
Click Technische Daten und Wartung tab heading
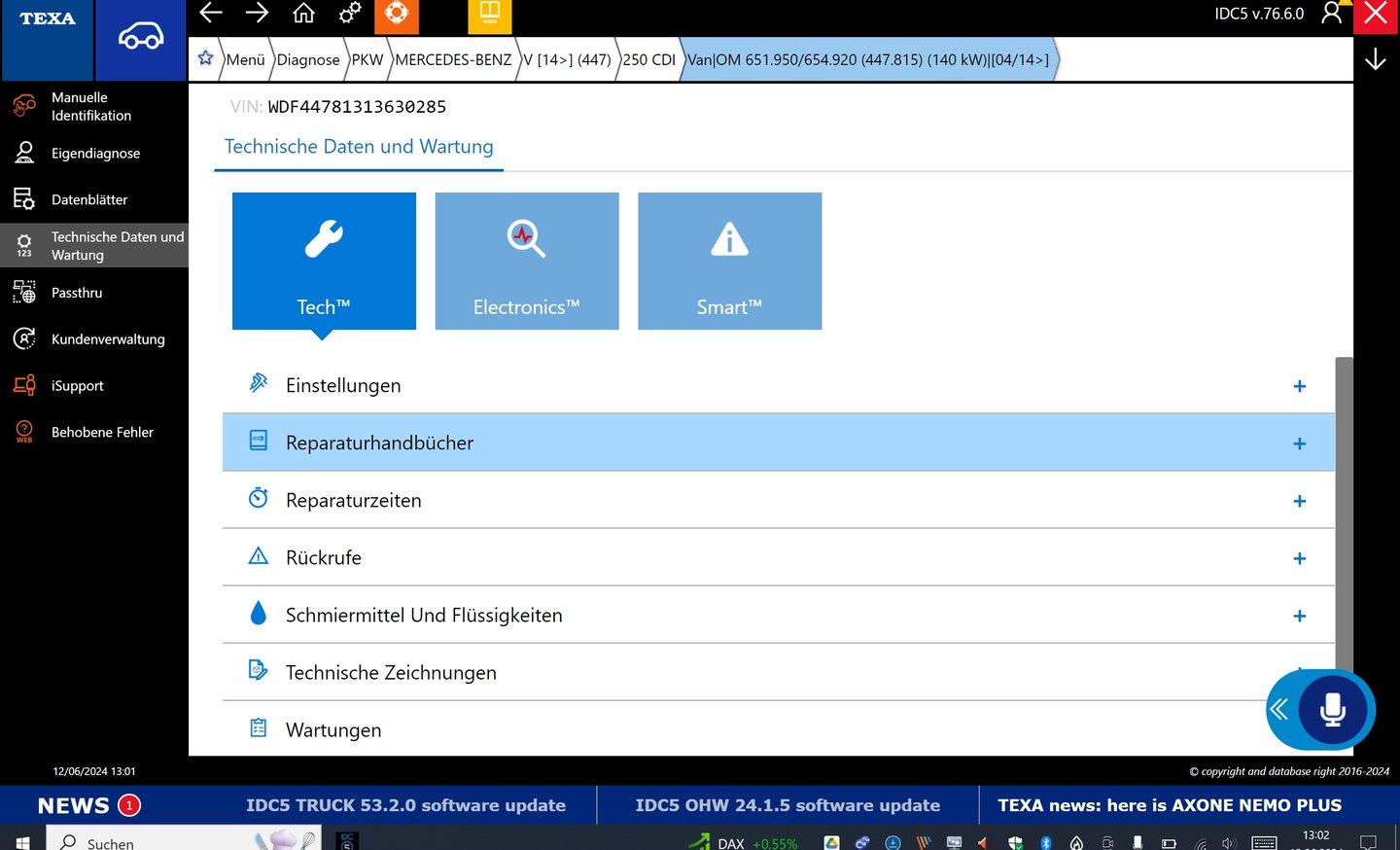[359, 147]
